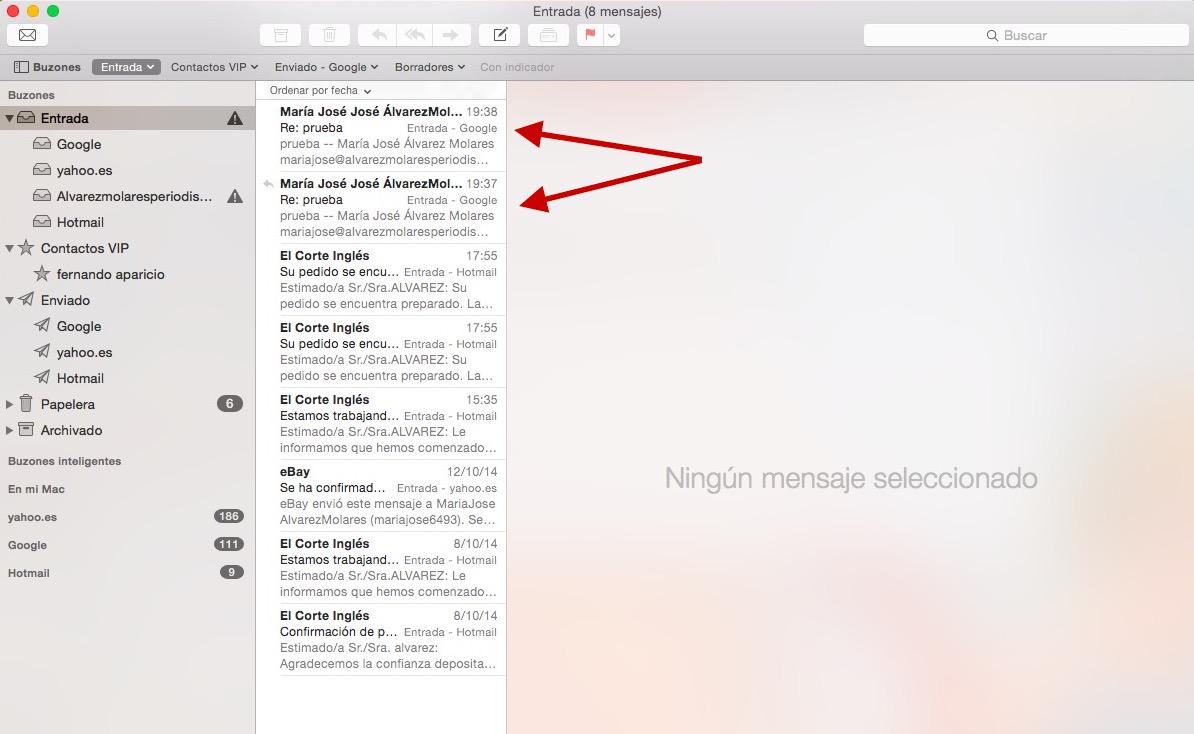This screenshot has width=1194, height=734.
Task: Select the Contactos VIP favorites tab
Action: 214,67
